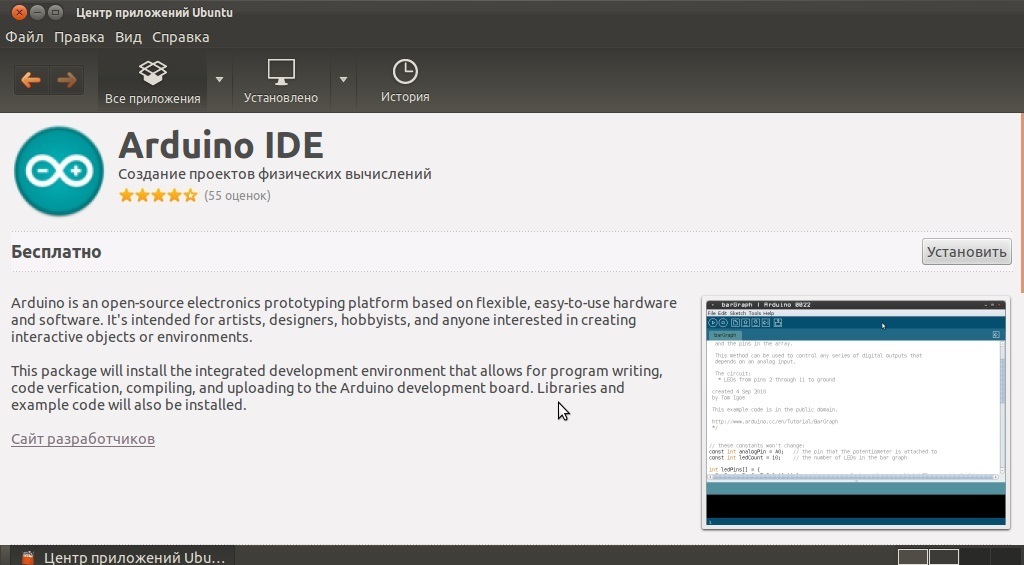Go back with the orange left arrow
1024x565 pixels.
[31, 80]
